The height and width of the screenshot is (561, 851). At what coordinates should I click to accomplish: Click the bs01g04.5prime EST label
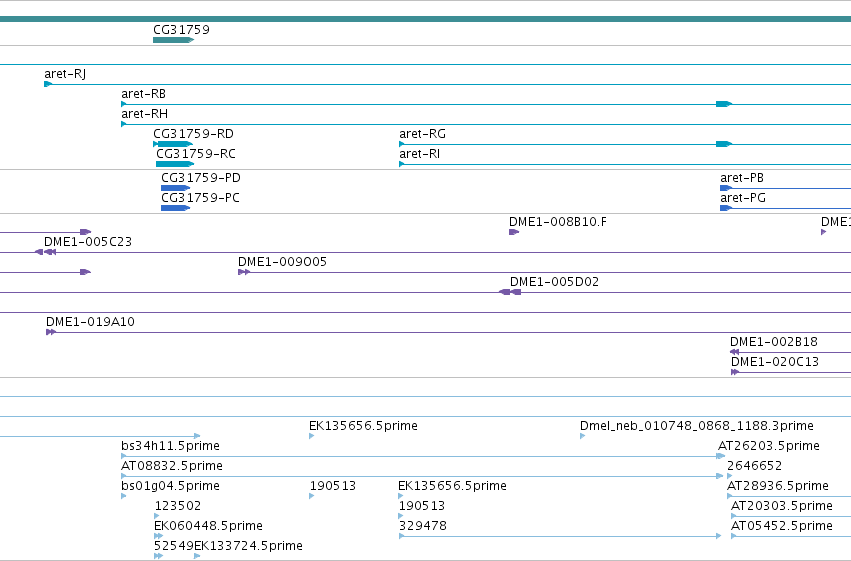coord(170,487)
